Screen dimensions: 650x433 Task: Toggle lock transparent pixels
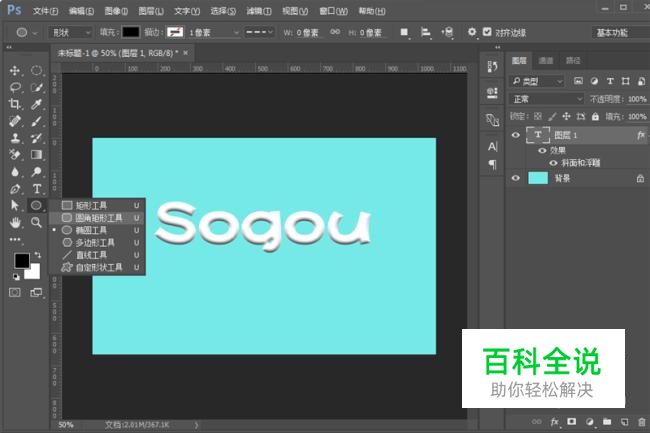coord(538,116)
